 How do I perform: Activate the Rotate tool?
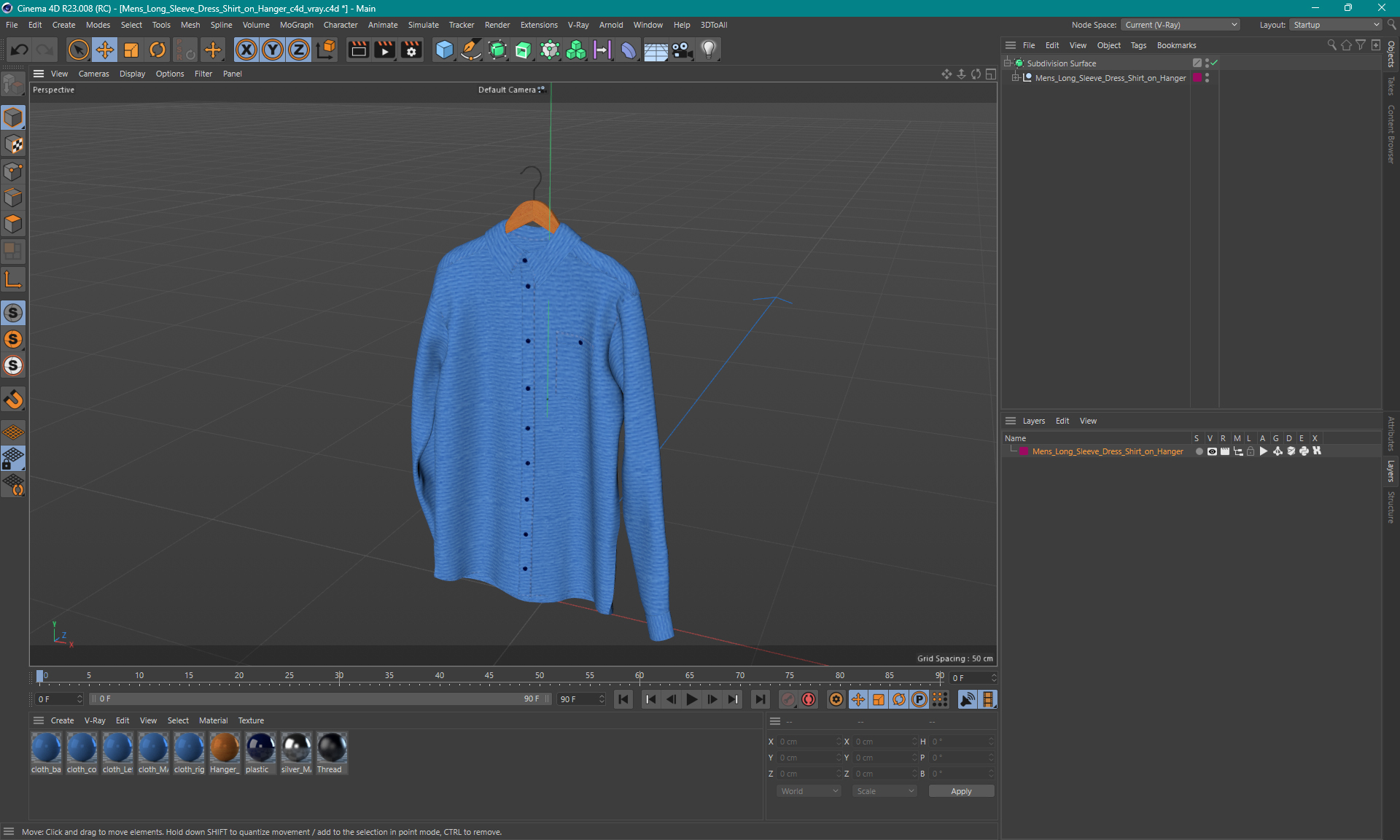[x=157, y=50]
